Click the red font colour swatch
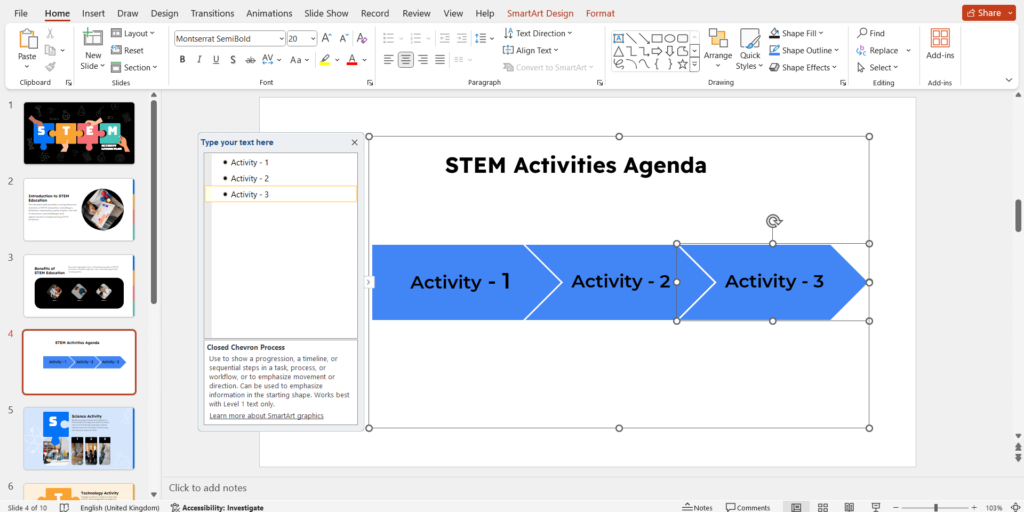Screen dimensions: 1024x512 pos(351,60)
